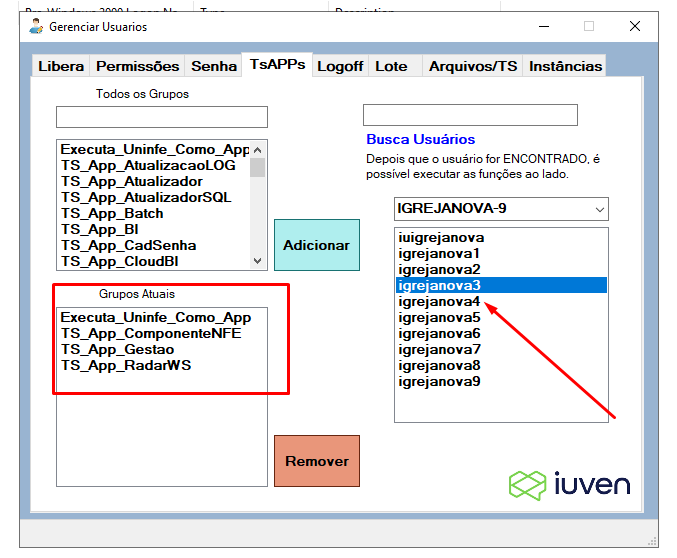Screen dimensions: 677x558
Task: Select TS_App_CadSenha group
Action: (155, 245)
